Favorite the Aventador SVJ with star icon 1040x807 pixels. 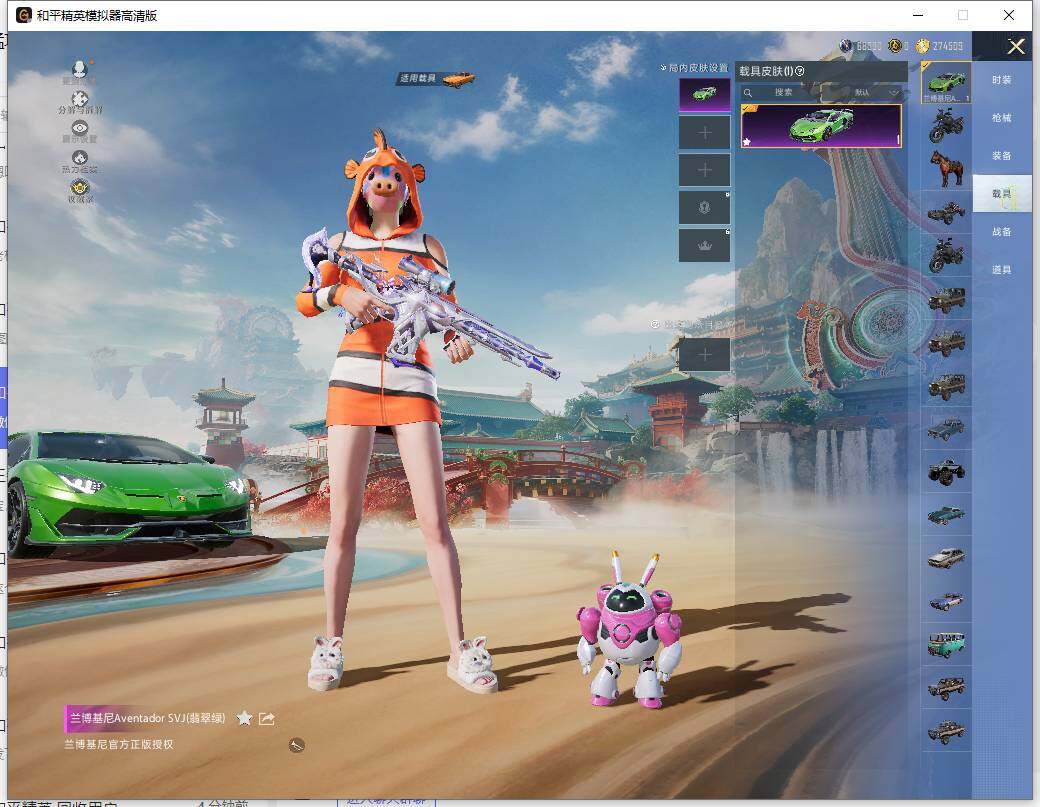tap(244, 718)
